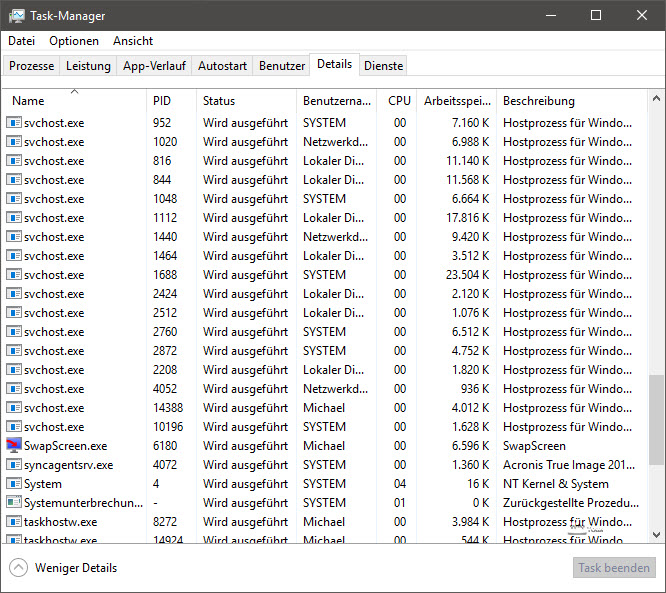Click PID cell 14388
The height and width of the screenshot is (593, 666).
tap(168, 408)
